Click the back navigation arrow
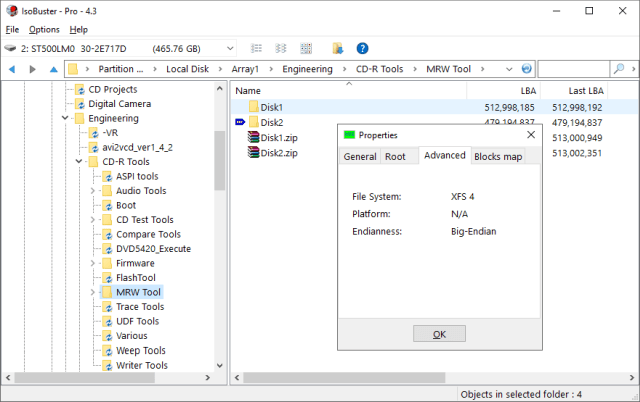Image resolution: width=640 pixels, height=402 pixels. click(12, 69)
